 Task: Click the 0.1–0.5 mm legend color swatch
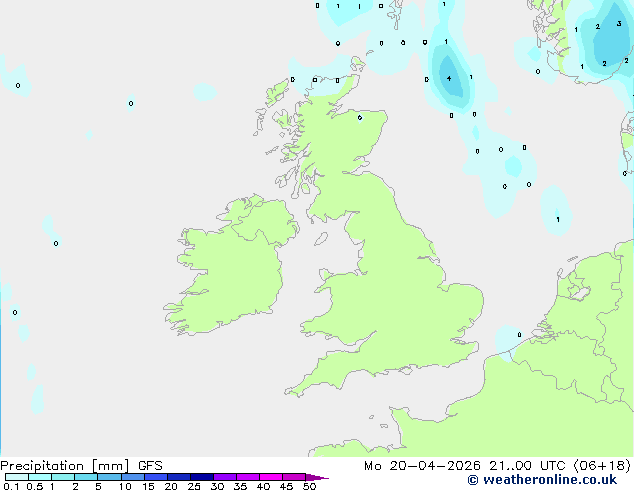point(17,477)
